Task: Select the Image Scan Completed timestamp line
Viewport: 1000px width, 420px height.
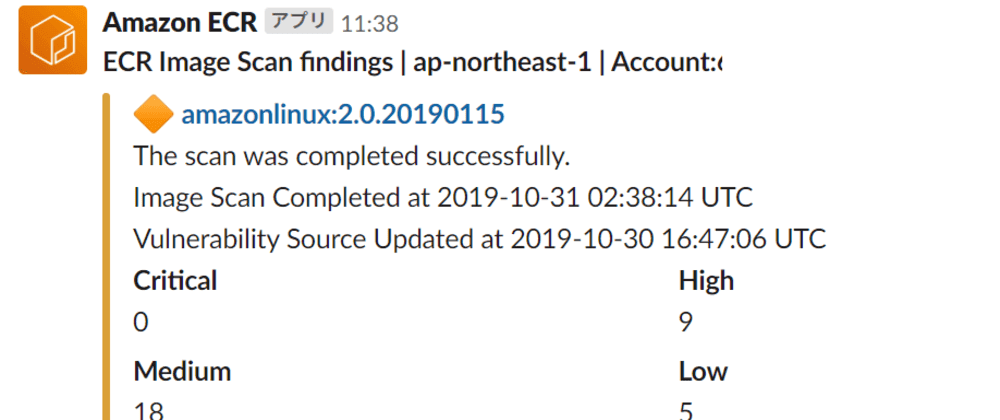Action: pos(443,198)
